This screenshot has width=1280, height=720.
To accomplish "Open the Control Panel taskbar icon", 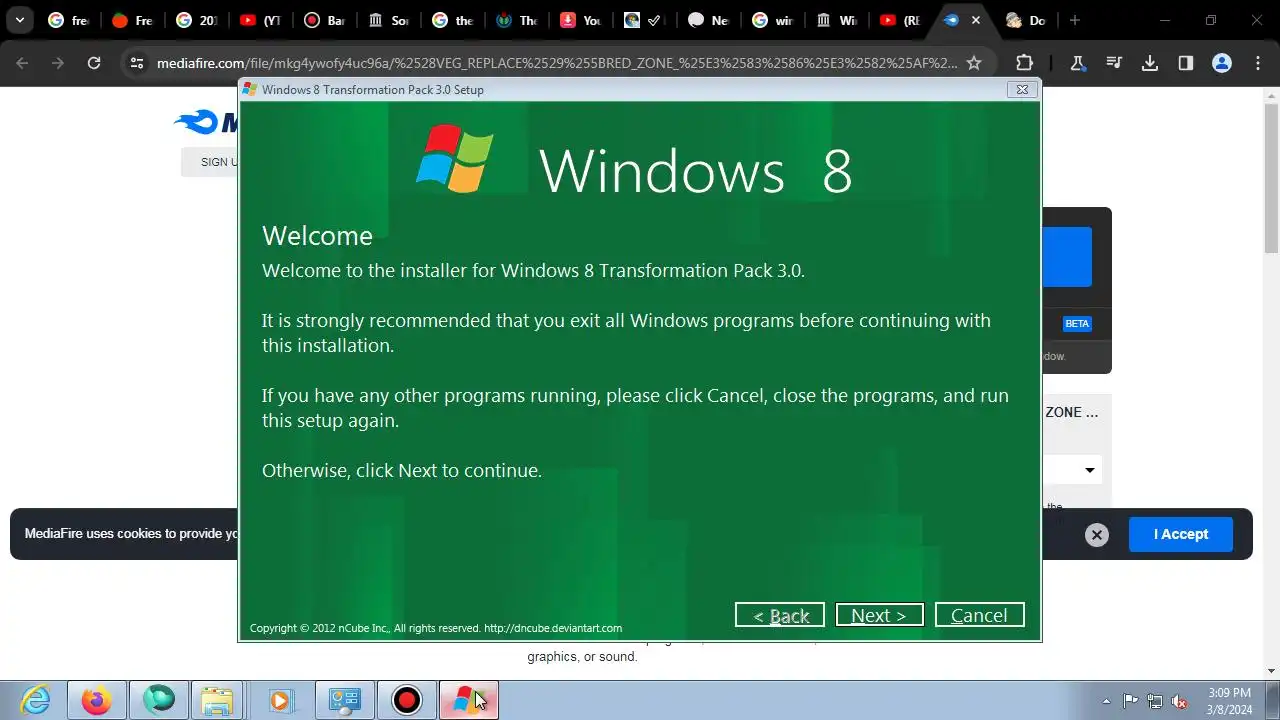I will coord(345,700).
